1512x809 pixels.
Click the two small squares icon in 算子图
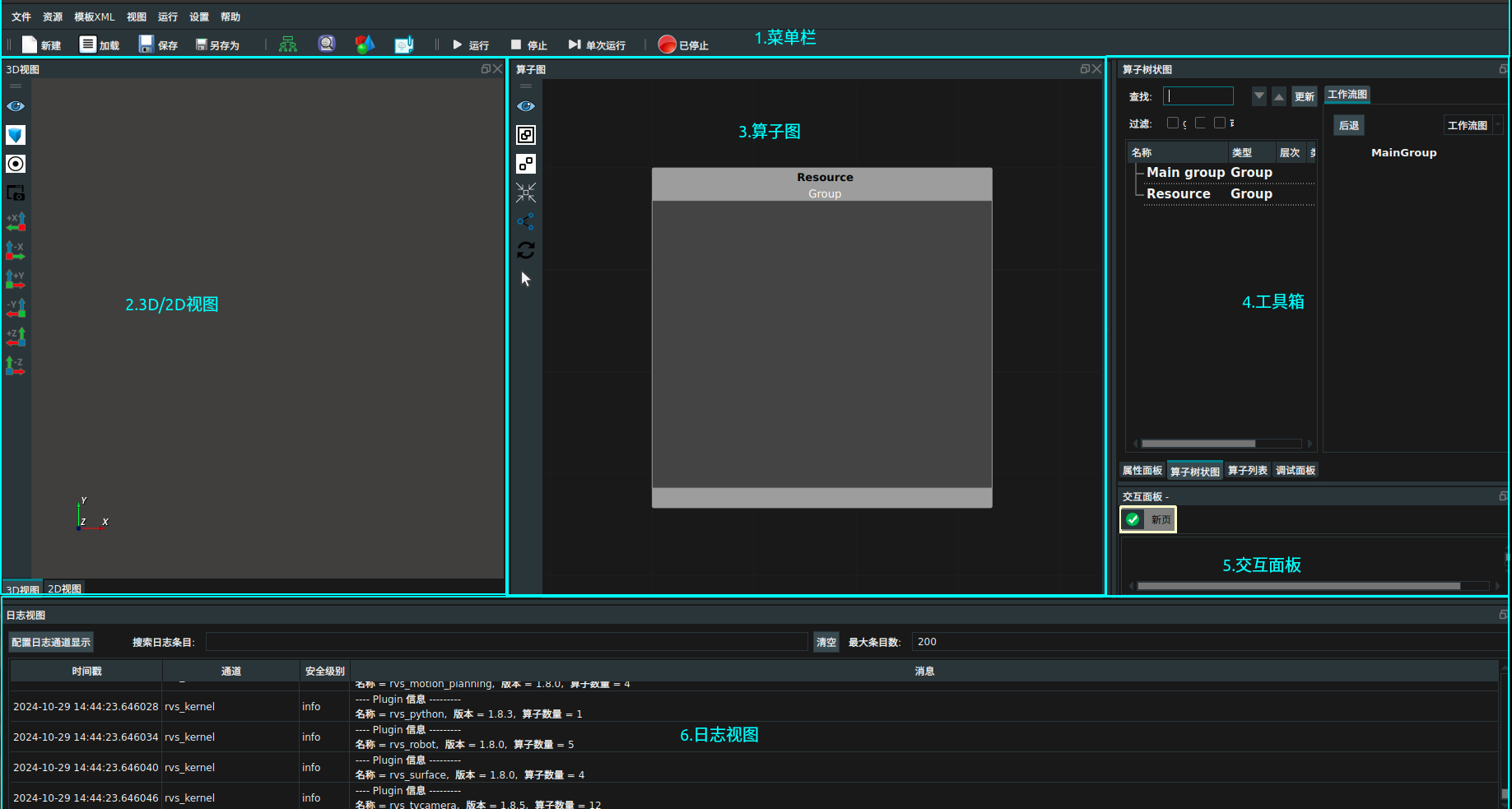526,164
